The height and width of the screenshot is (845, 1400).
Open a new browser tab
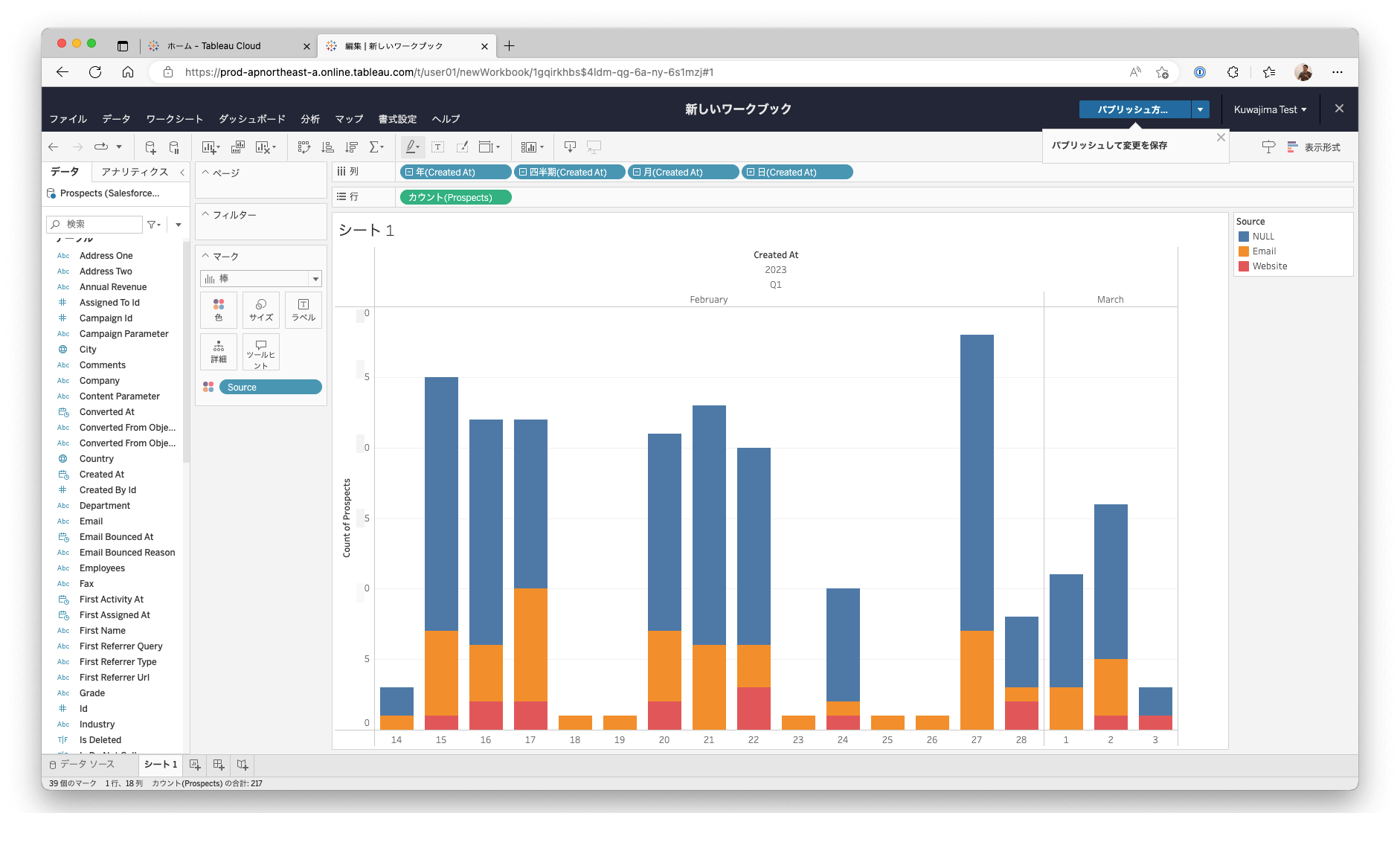pos(510,46)
